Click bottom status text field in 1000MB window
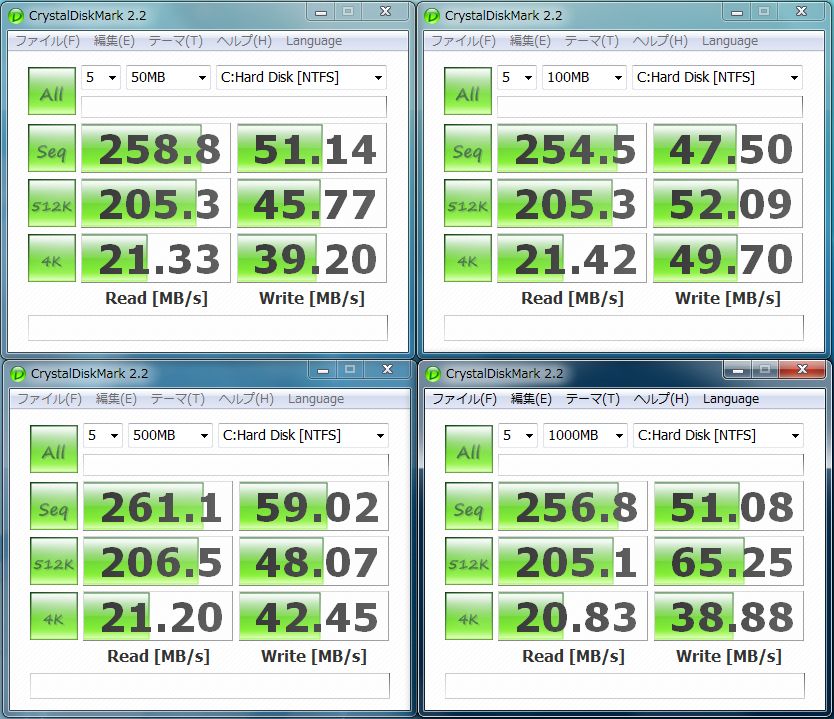 tap(624, 685)
